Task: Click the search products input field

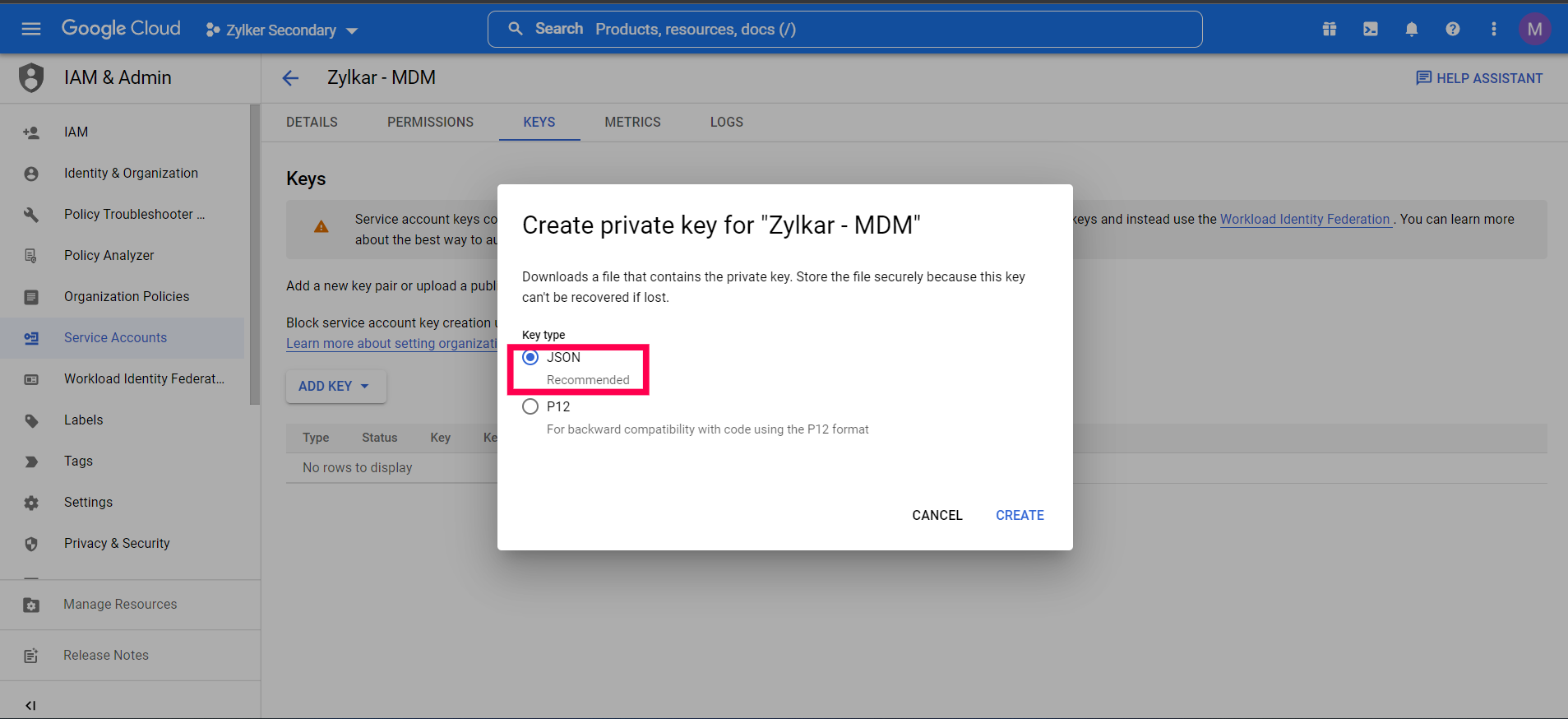Action: click(855, 30)
